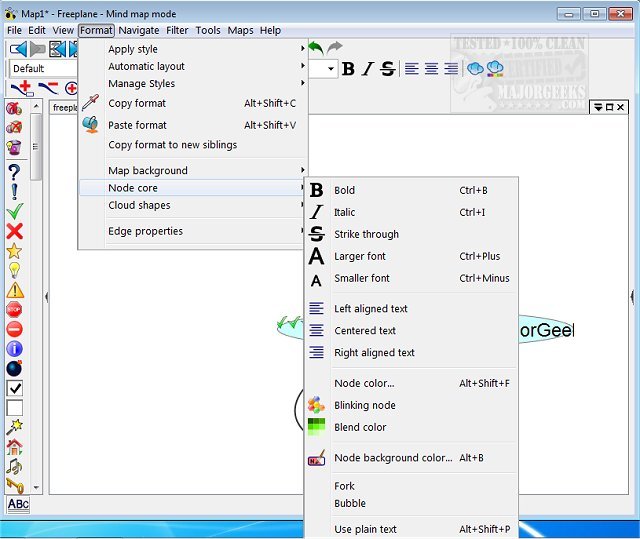Screen dimensions: 640x539
Task: Click the gray redo arrow
Action: pos(335,47)
